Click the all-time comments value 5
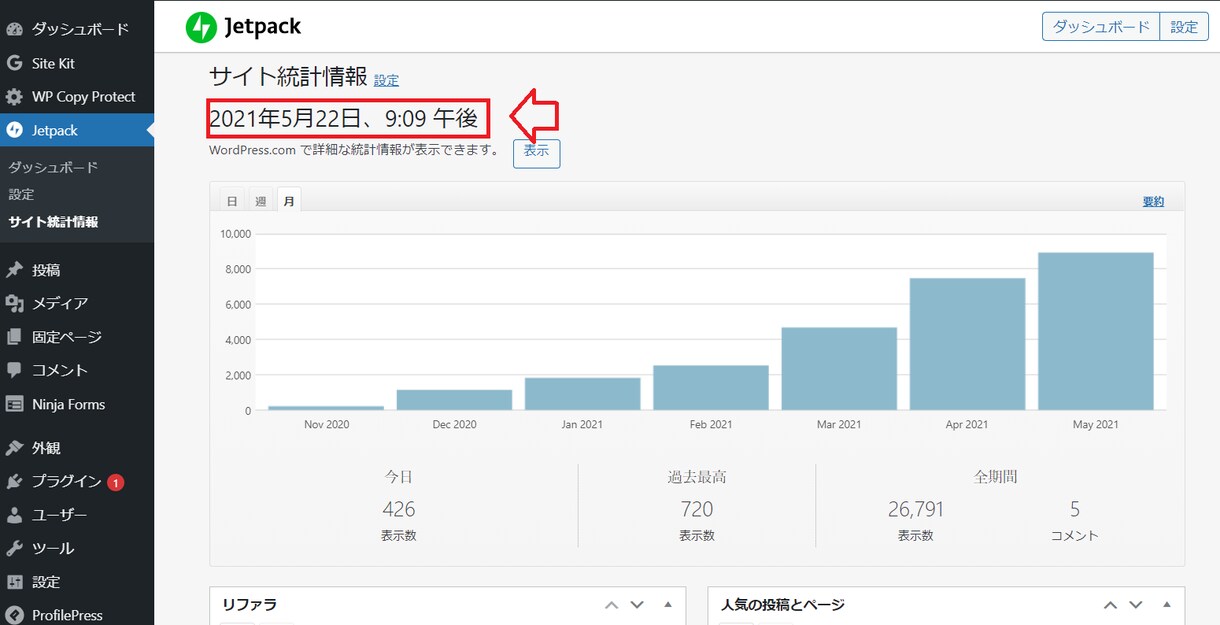The image size is (1220, 625). coord(1075,509)
